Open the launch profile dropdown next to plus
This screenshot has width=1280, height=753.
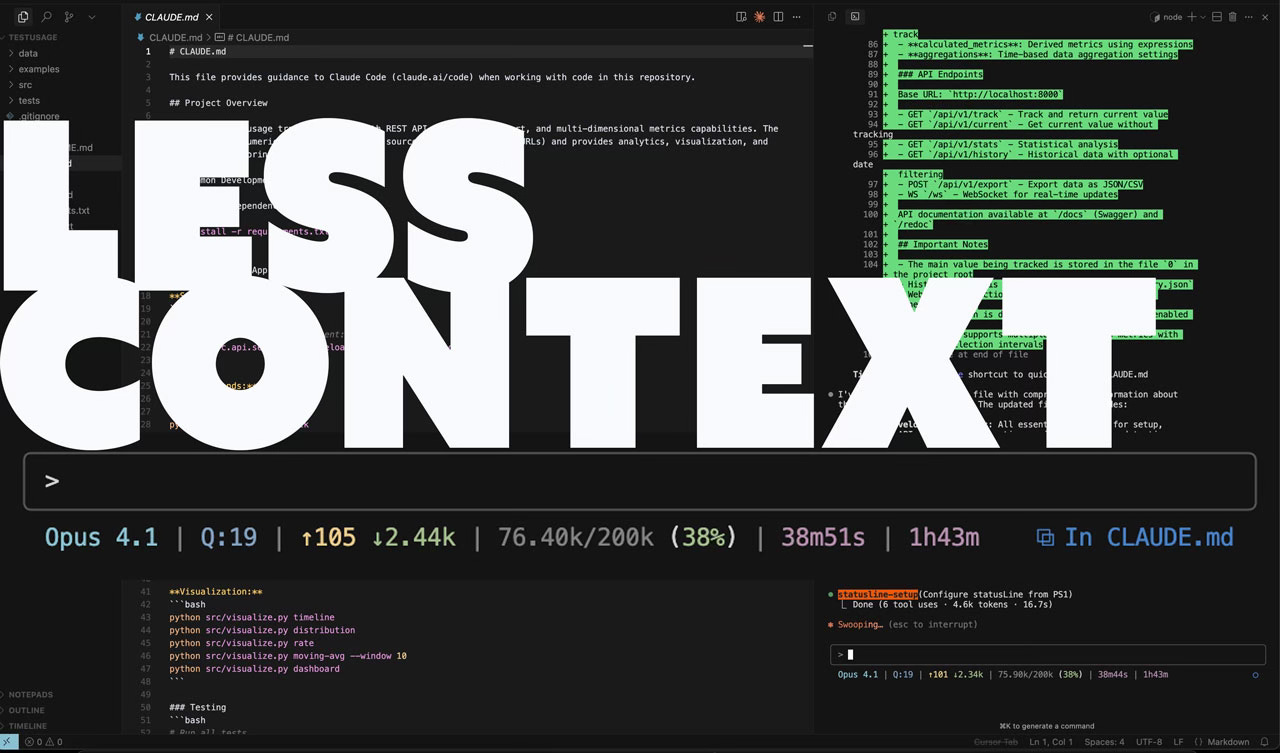click(1202, 17)
